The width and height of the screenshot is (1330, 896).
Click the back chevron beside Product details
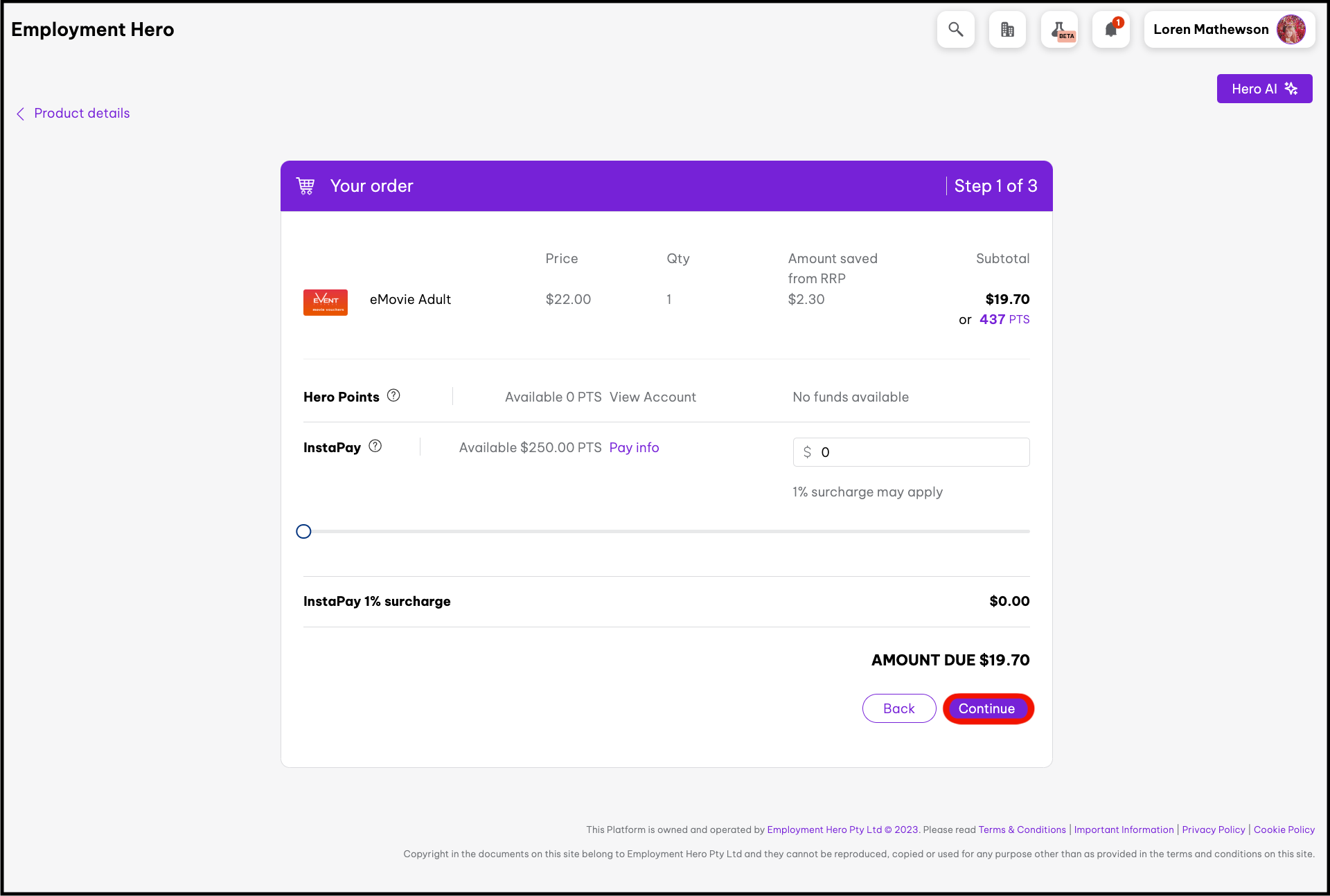click(x=20, y=114)
